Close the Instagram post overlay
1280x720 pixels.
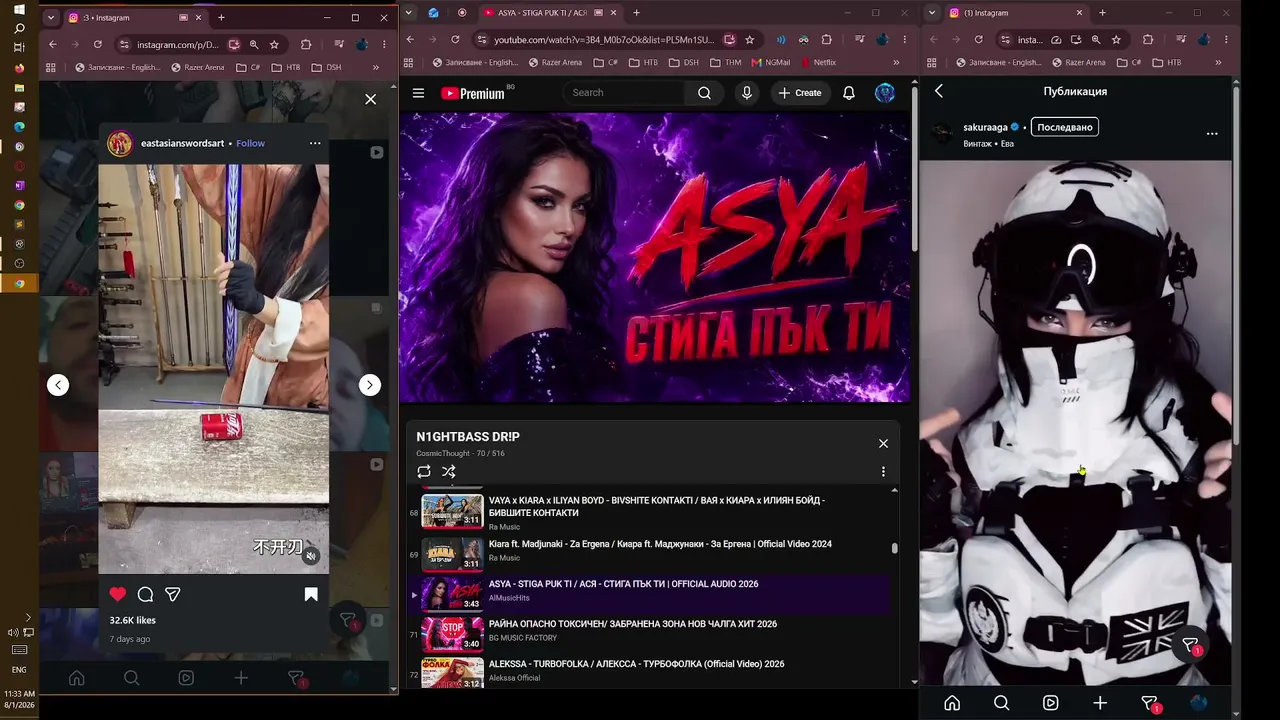(371, 99)
